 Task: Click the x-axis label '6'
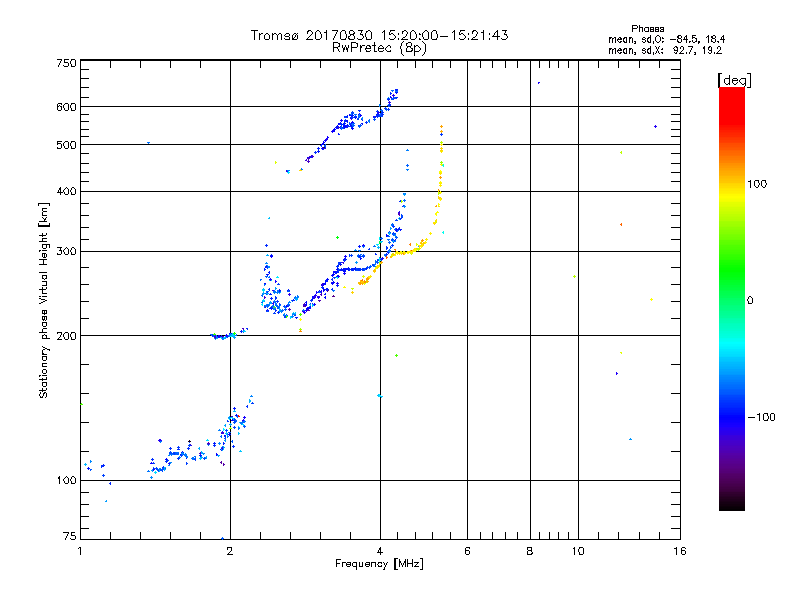[x=467, y=551]
